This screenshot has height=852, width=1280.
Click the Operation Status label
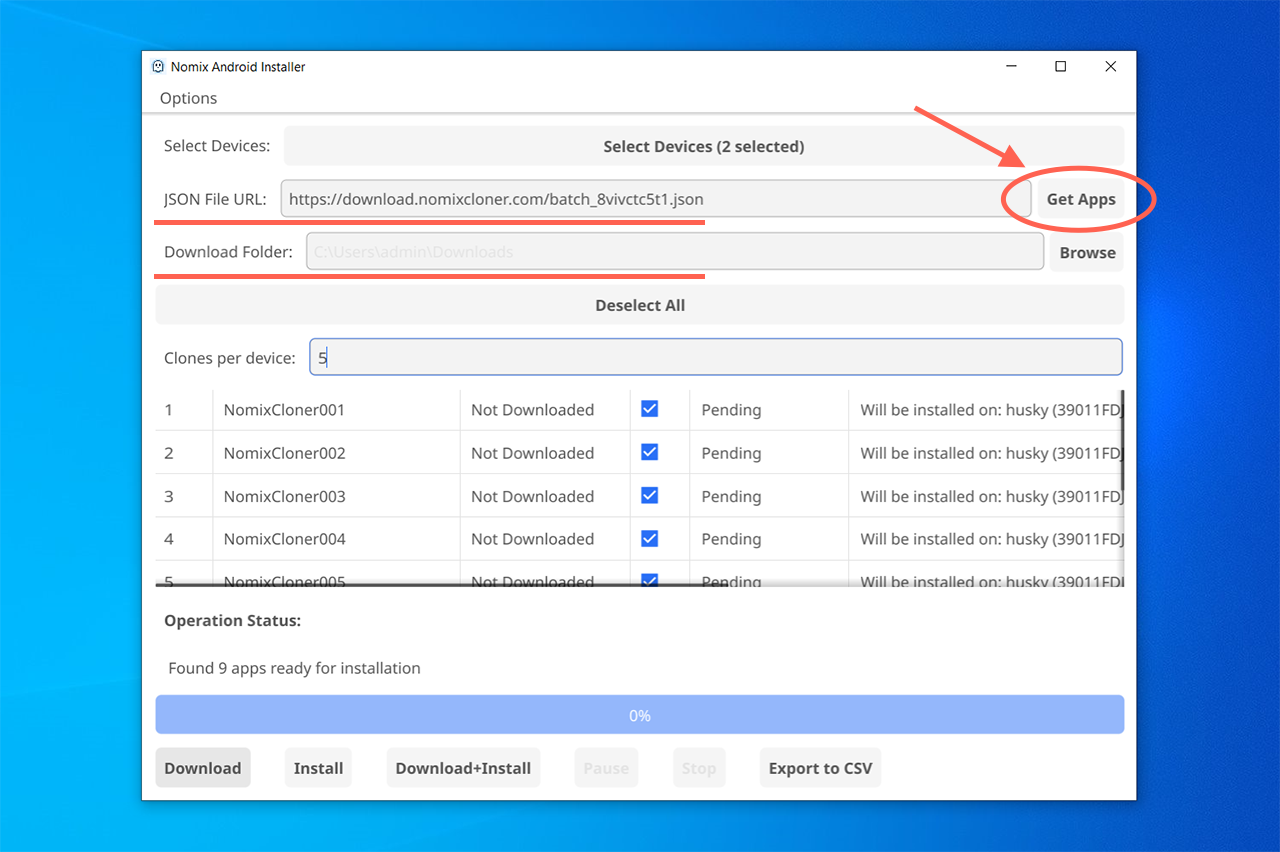pyautogui.click(x=232, y=620)
